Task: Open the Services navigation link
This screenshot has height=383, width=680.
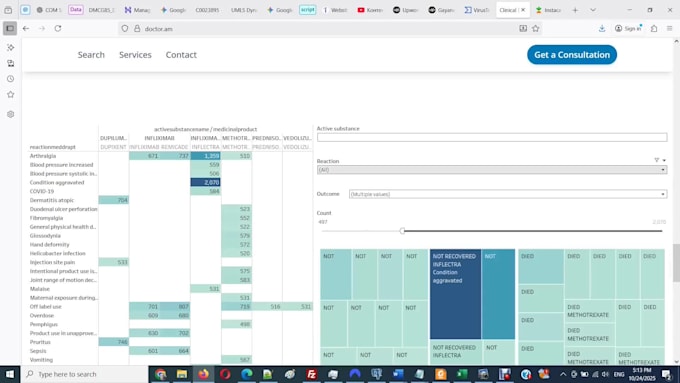Action: click(135, 55)
